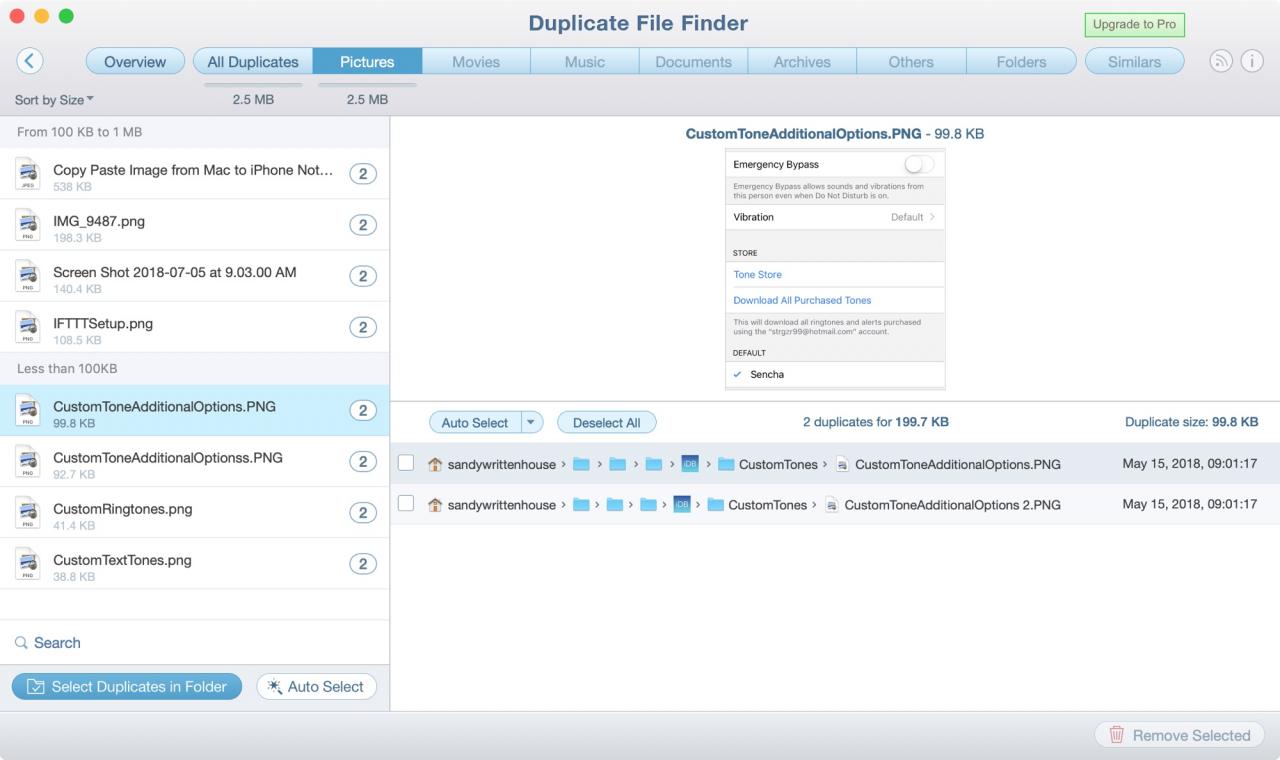Click the Upgrade to Pro button
This screenshot has width=1280, height=760.
click(1134, 25)
